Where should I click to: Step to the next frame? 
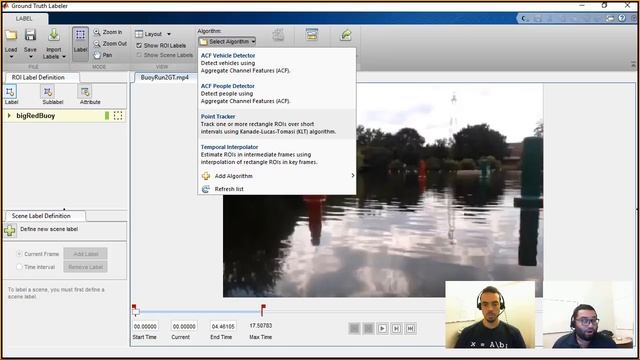pyautogui.click(x=396, y=329)
